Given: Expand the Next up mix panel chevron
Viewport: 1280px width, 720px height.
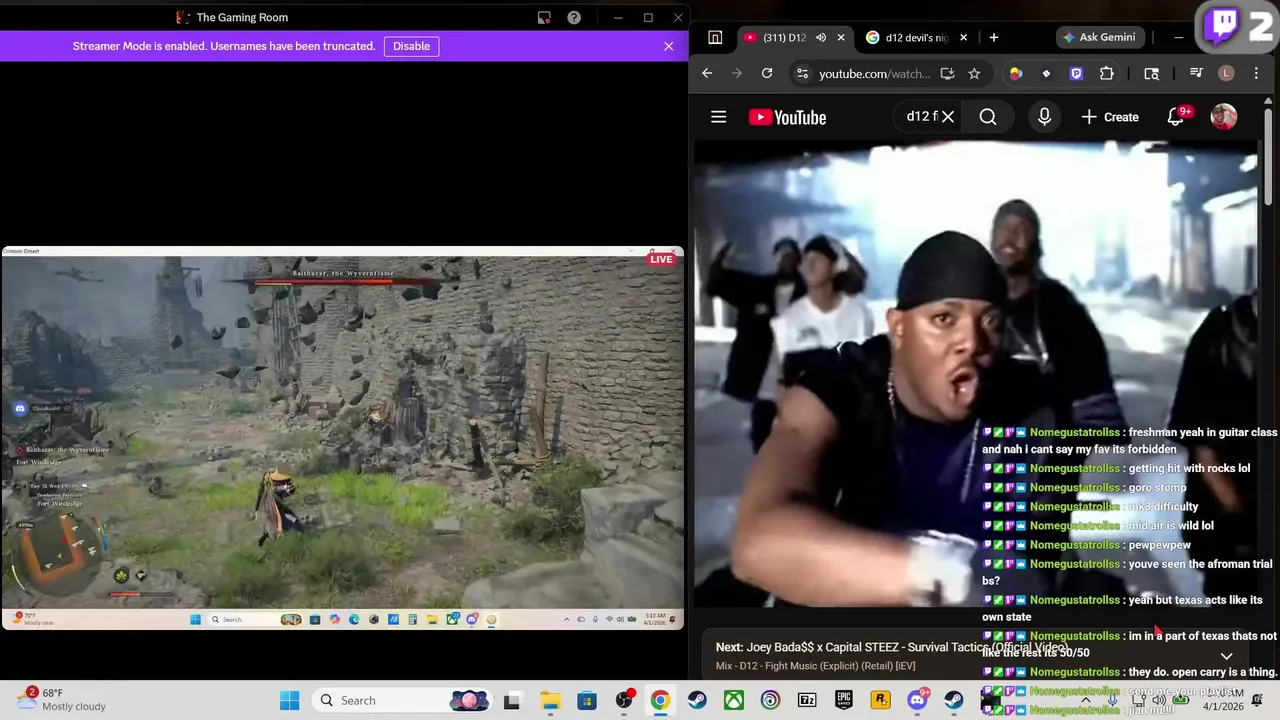Looking at the screenshot, I should 1227,656.
